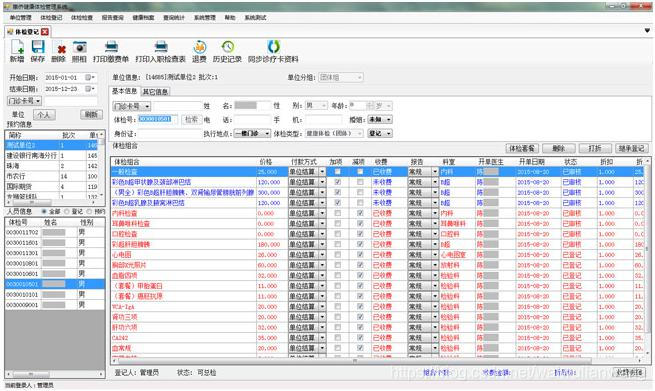The width and height of the screenshot is (655, 391).
Task: Toggle 减项 checkbox in 血常规 row
Action: (x=360, y=348)
